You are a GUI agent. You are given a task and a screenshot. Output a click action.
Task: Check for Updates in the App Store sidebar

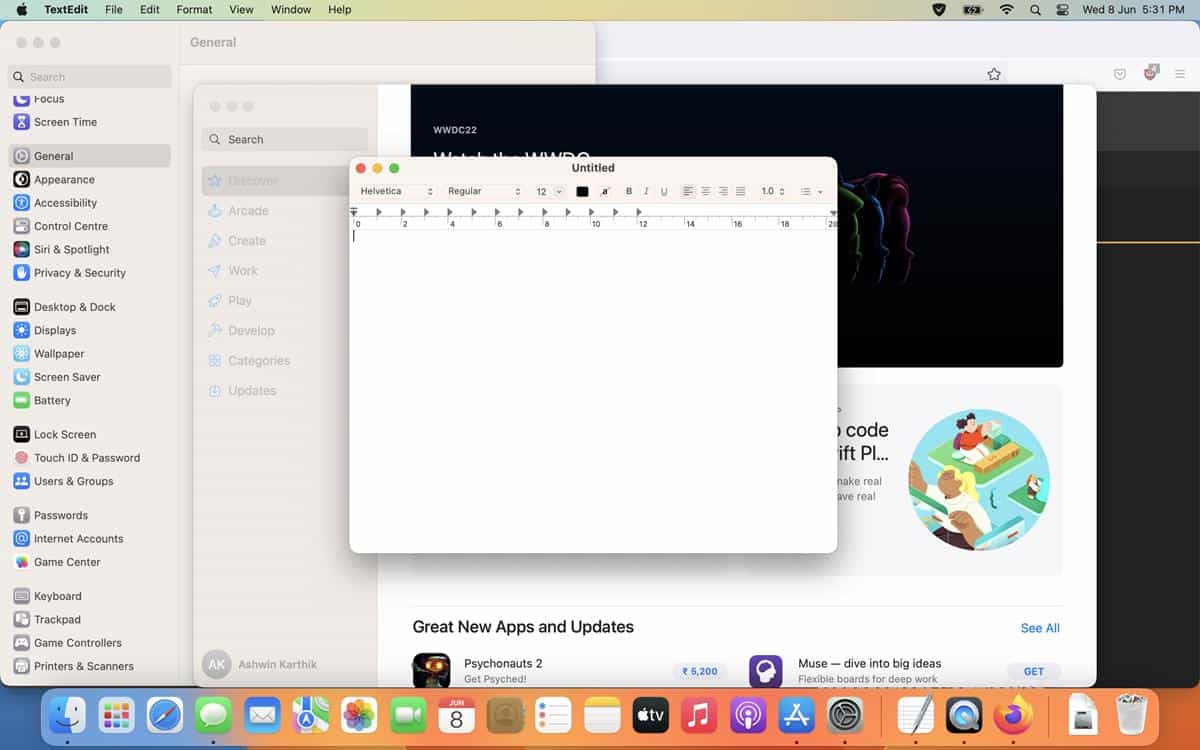tap(251, 390)
